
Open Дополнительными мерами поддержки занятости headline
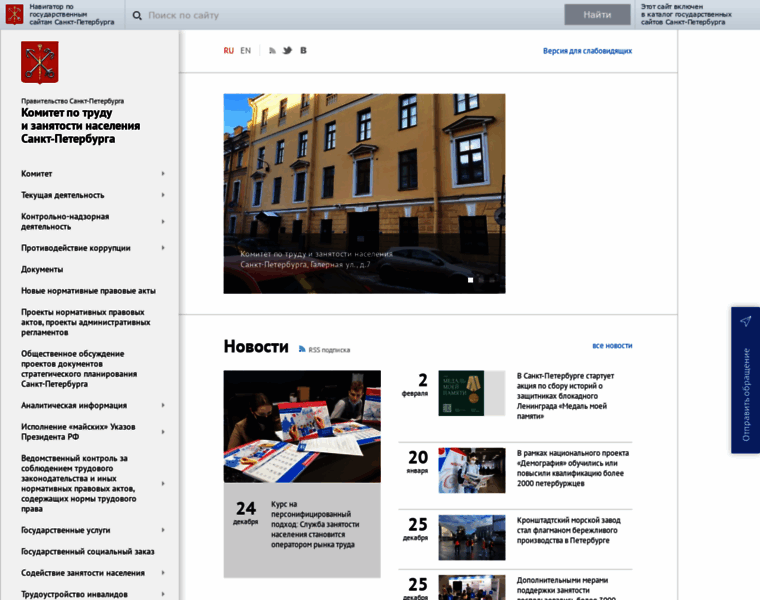pyautogui.click(x=566, y=588)
